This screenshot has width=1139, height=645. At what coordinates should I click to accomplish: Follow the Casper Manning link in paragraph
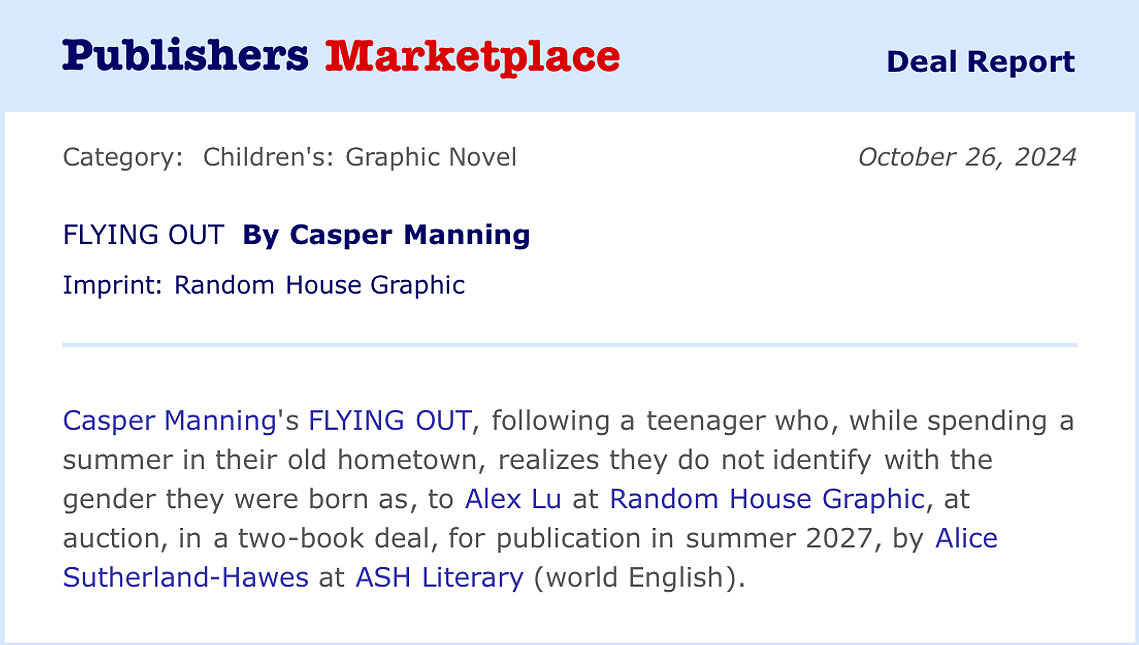pos(169,421)
